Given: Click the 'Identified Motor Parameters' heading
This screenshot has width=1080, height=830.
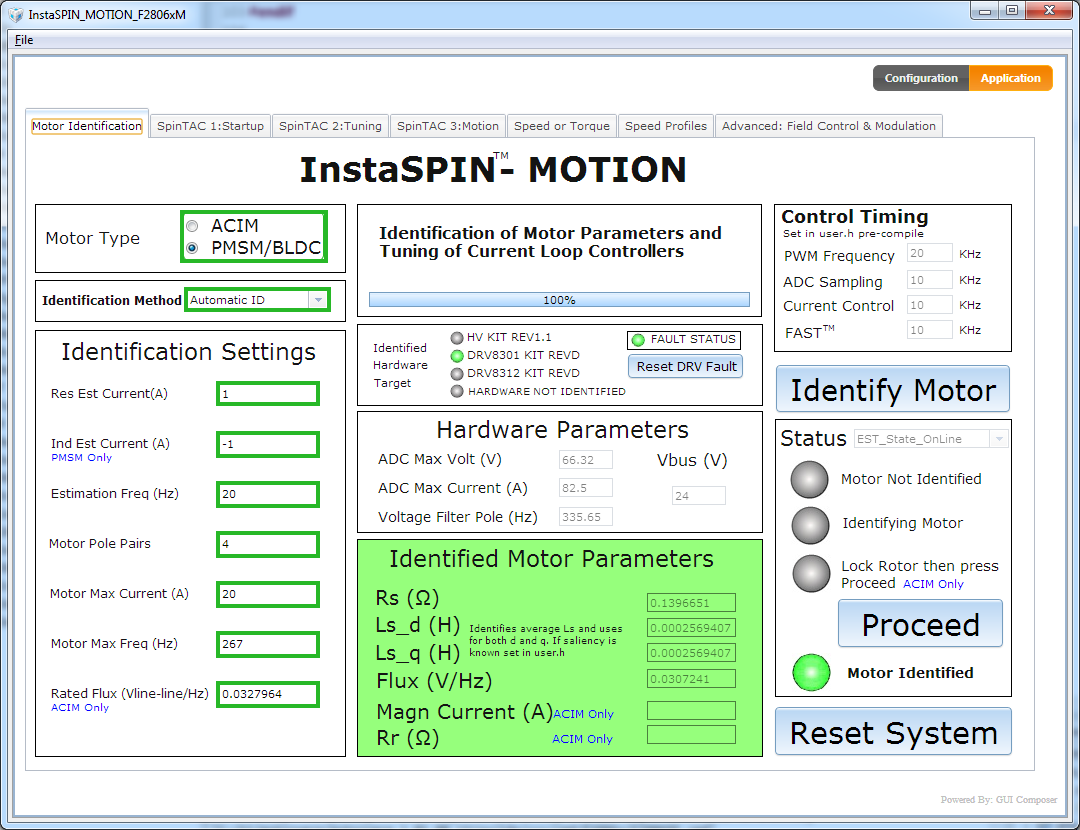Looking at the screenshot, I should click(x=552, y=559).
